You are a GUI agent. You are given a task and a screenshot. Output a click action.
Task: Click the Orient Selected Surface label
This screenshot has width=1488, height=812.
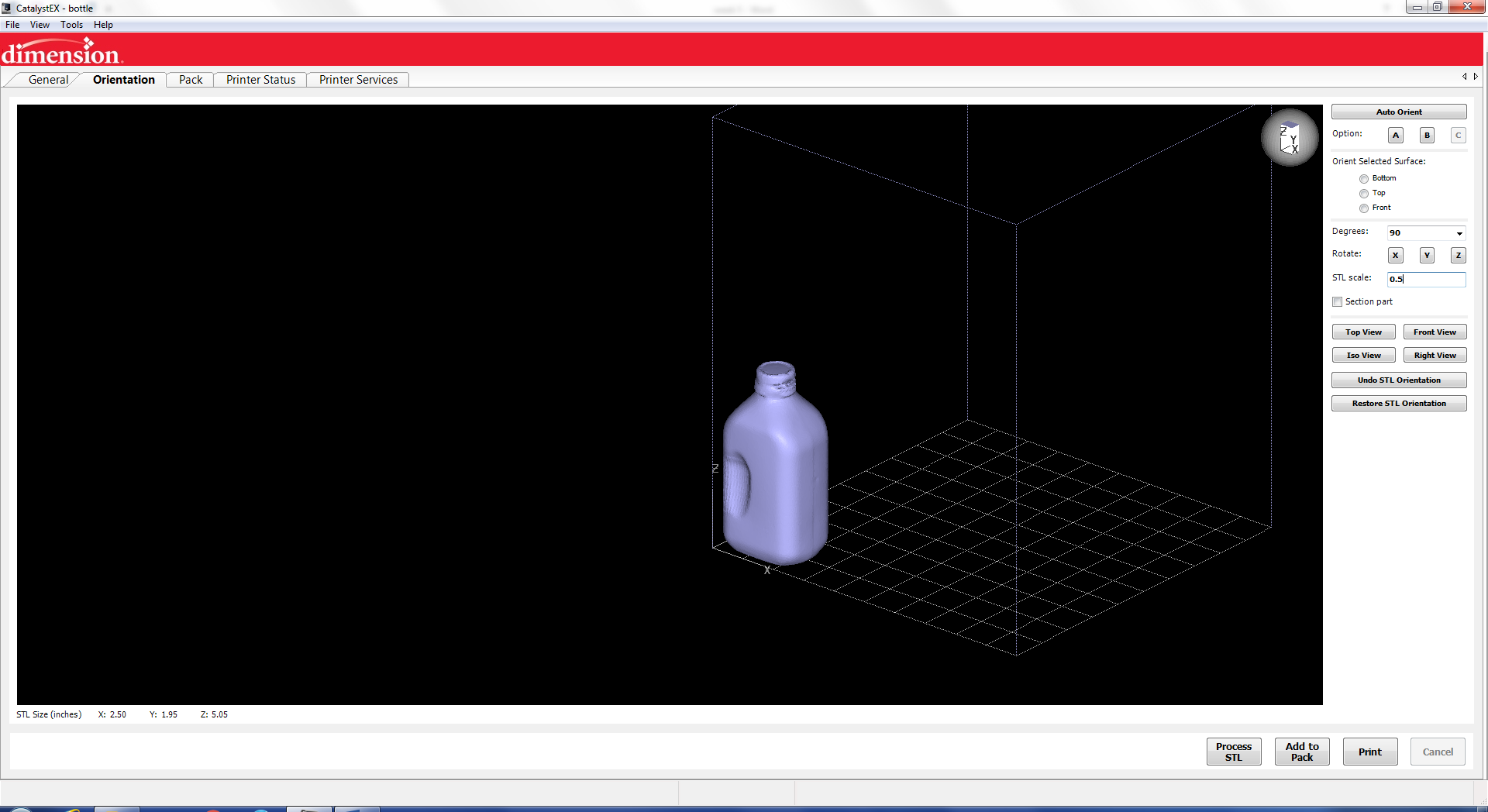click(1379, 161)
